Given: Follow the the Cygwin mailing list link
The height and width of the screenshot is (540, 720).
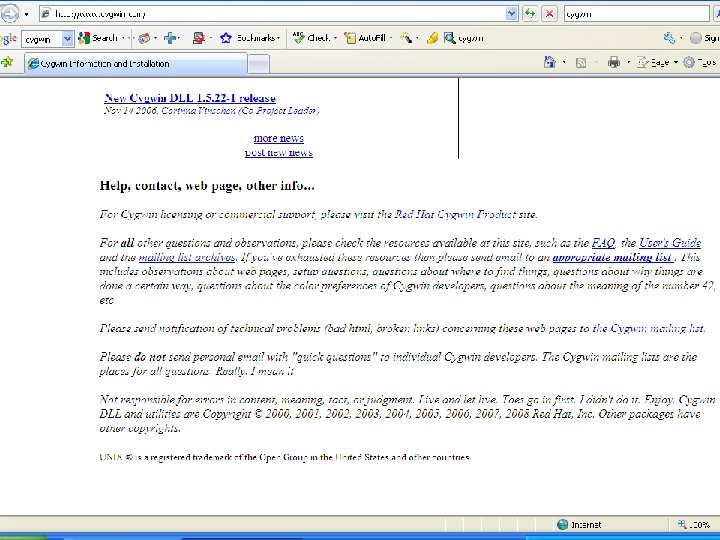Looking at the screenshot, I should pos(648,328).
